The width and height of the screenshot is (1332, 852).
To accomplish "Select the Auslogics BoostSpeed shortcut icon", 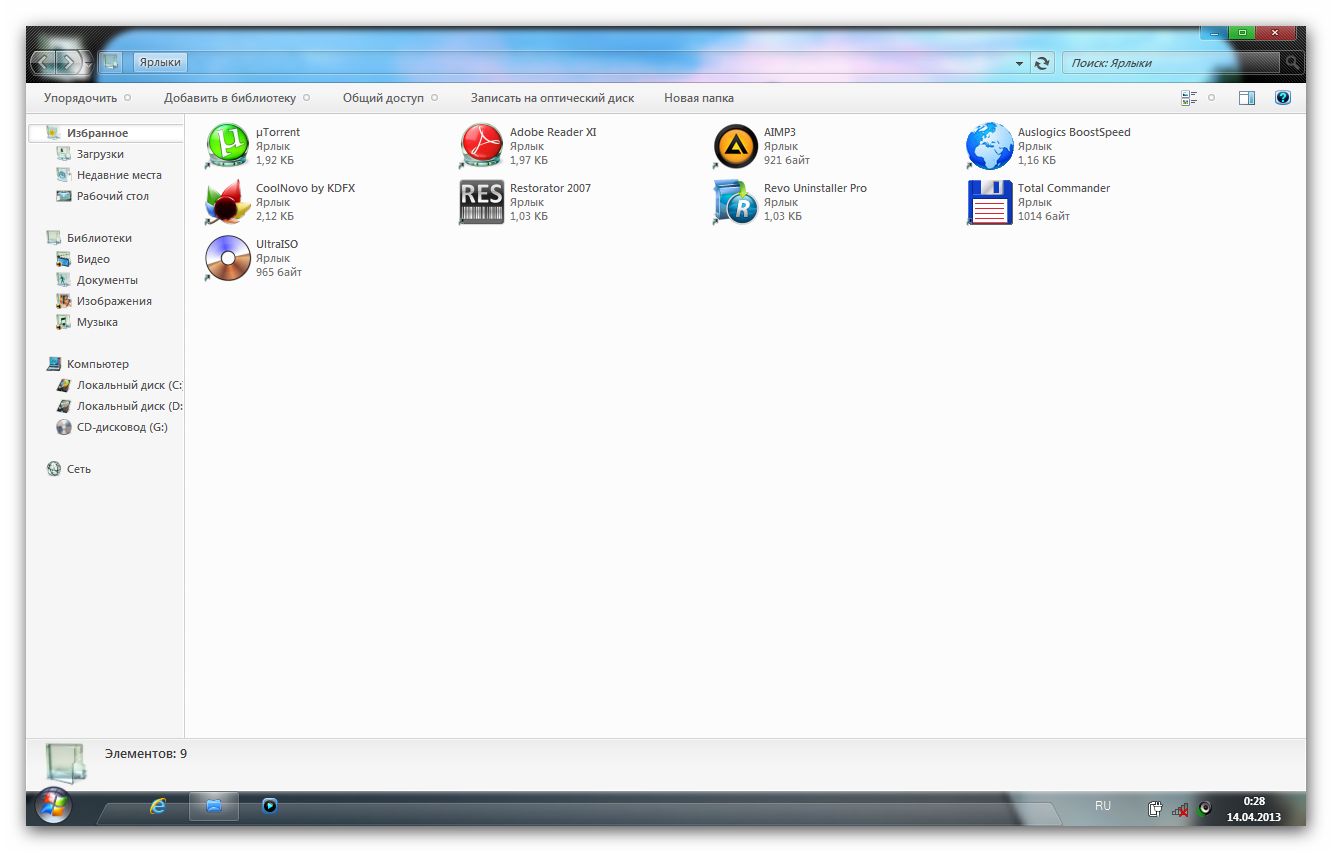I will click(x=989, y=146).
